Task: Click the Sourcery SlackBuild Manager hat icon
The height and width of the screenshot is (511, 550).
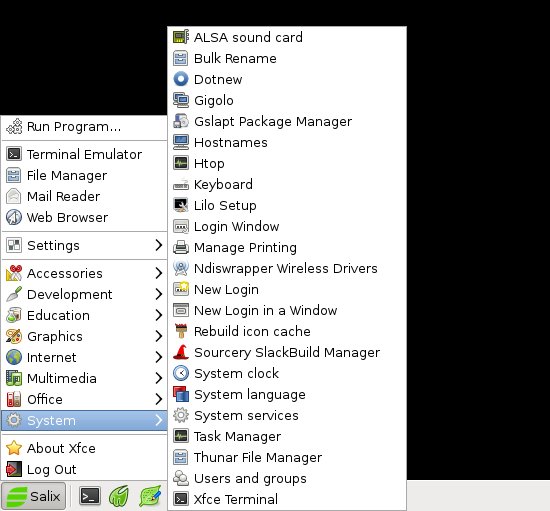Action: pos(181,352)
